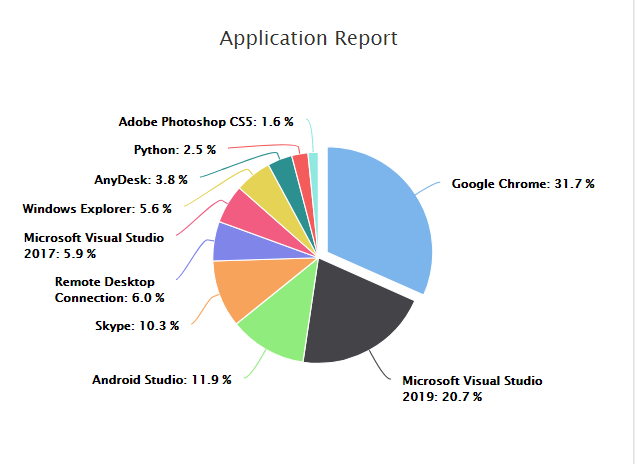
Task: Select the orange Skype pie slice
Action: tap(242, 288)
